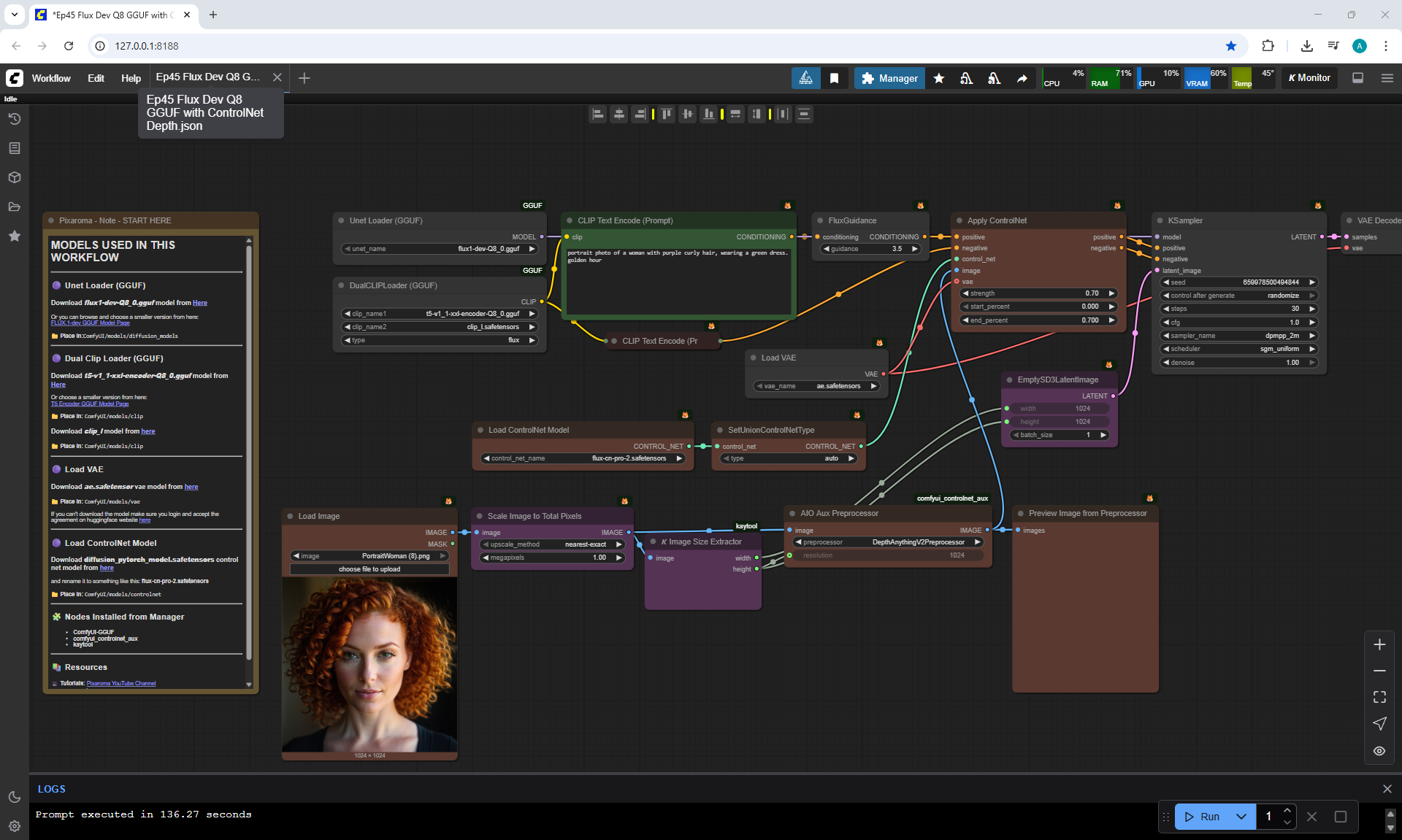1402x840 pixels.
Task: Open the ComfyUI Manager
Action: click(x=889, y=78)
